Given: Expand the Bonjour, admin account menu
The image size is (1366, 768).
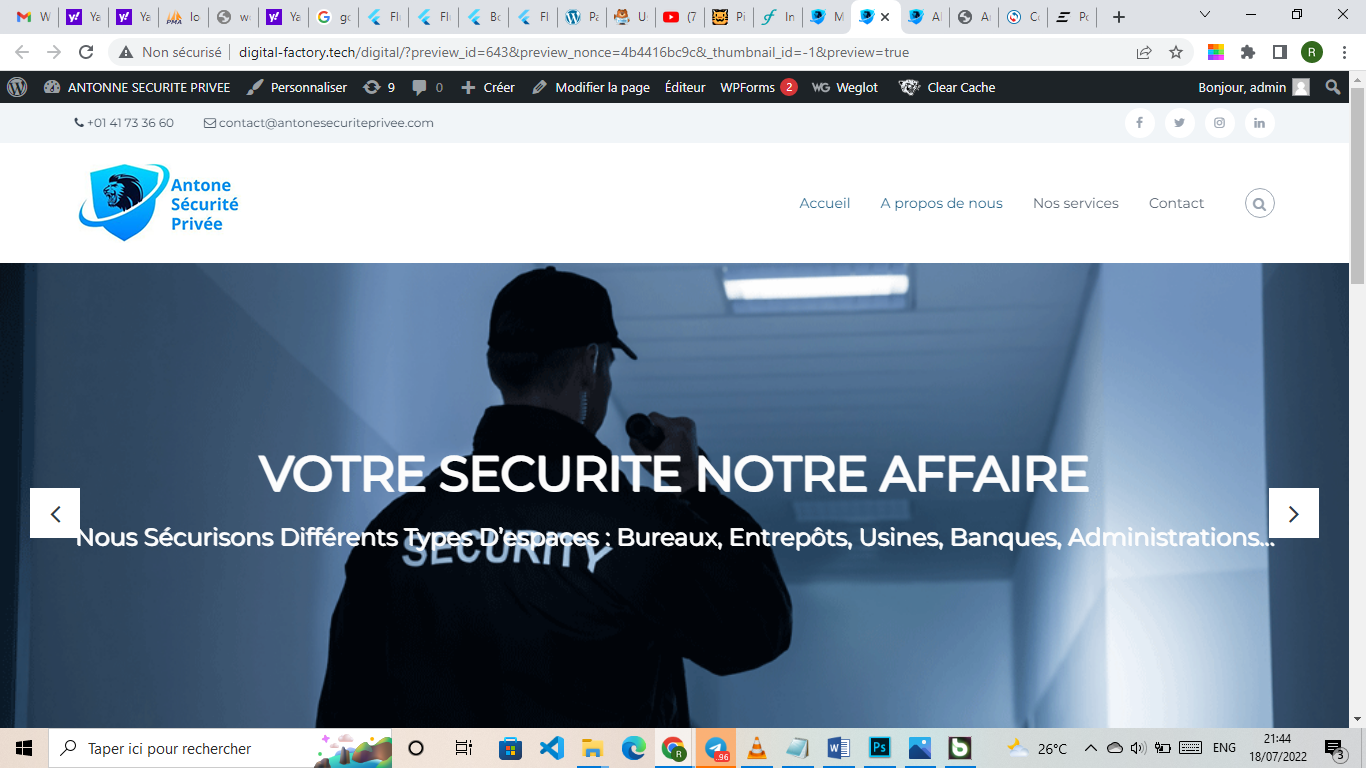Looking at the screenshot, I should click(x=1254, y=87).
